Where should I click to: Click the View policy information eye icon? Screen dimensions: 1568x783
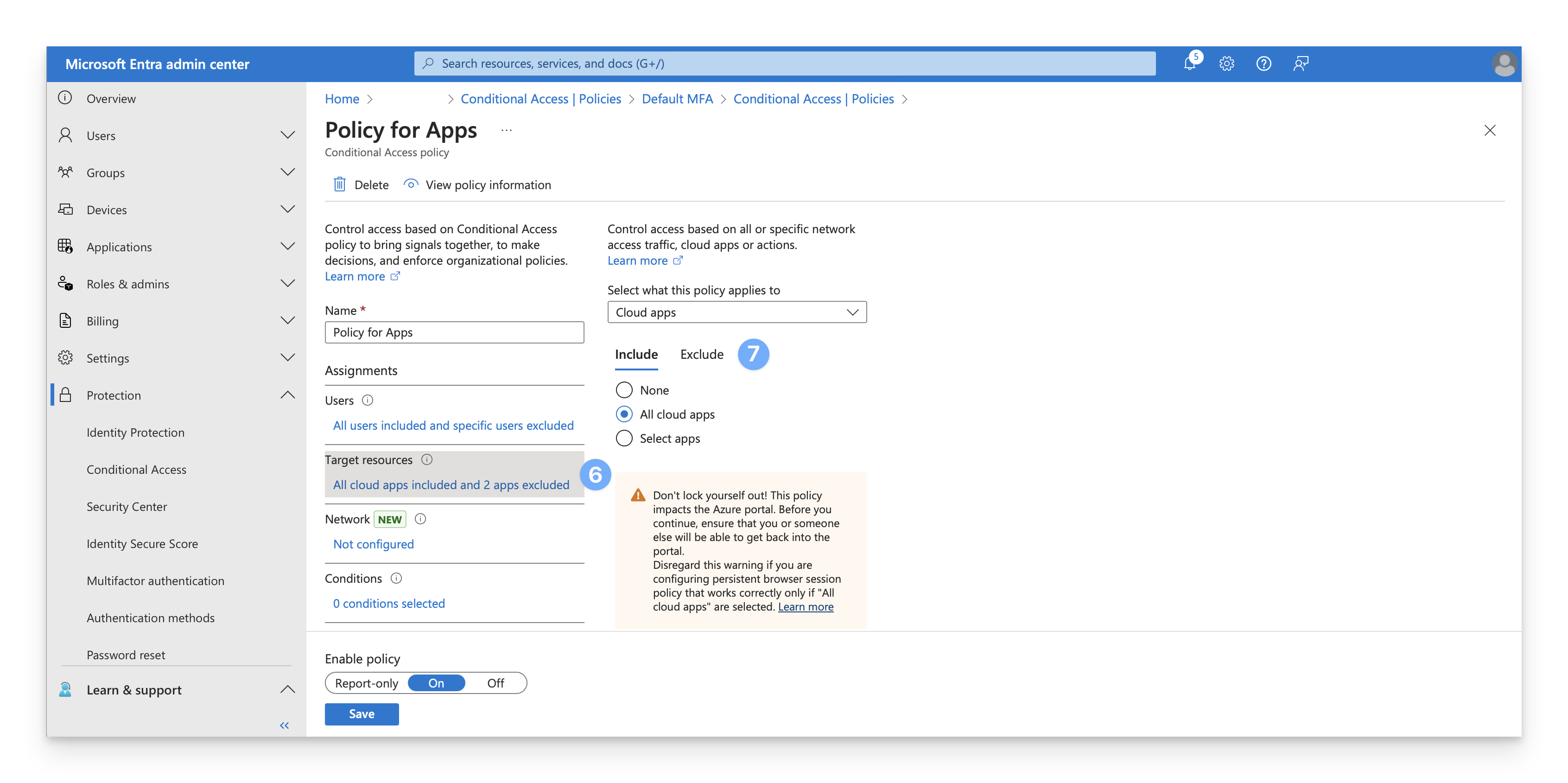point(411,184)
